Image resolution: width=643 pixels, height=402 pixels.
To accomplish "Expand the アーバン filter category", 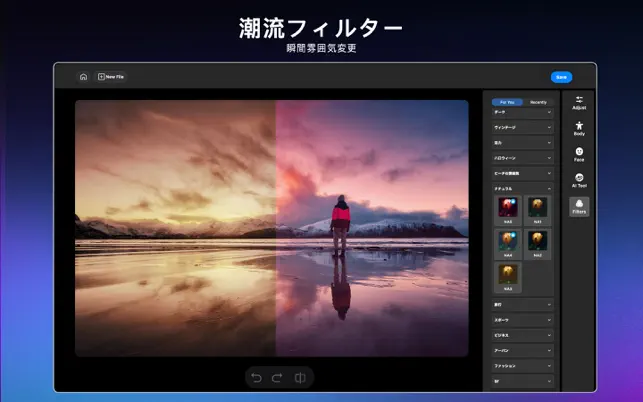I will (522, 351).
